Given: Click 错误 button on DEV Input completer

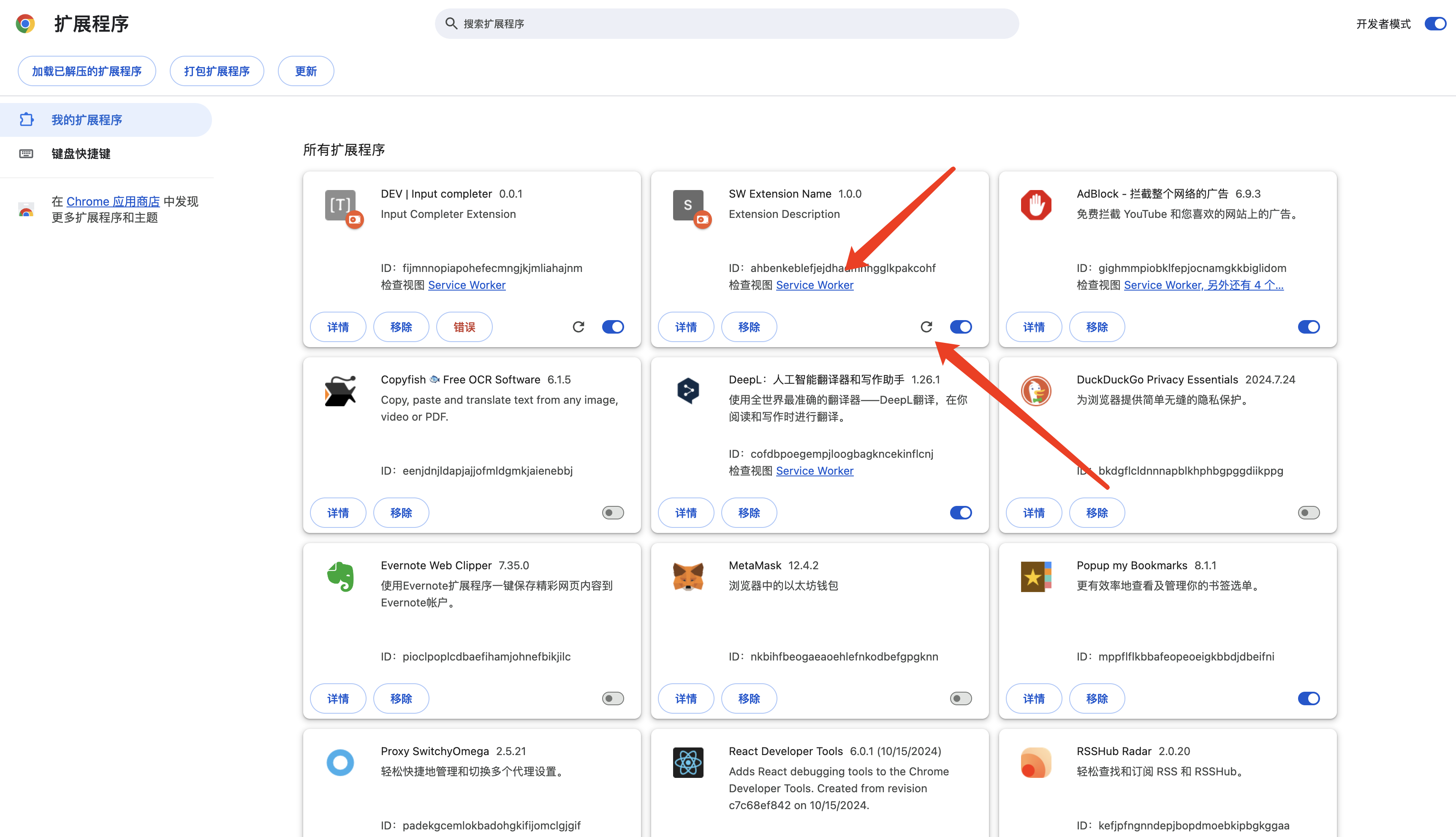Looking at the screenshot, I should pyautogui.click(x=465, y=327).
